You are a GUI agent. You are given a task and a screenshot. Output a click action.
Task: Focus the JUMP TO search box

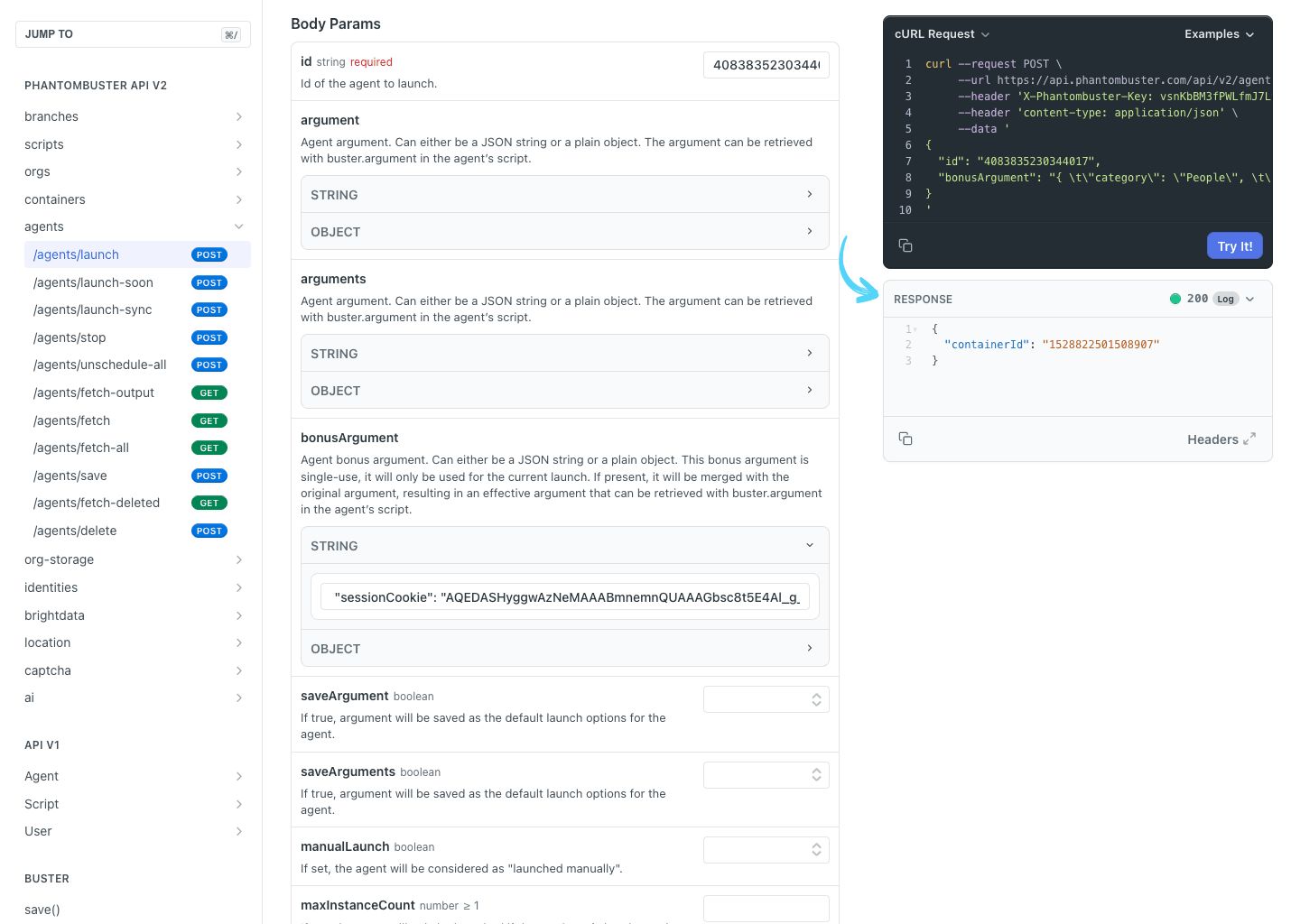coord(133,34)
